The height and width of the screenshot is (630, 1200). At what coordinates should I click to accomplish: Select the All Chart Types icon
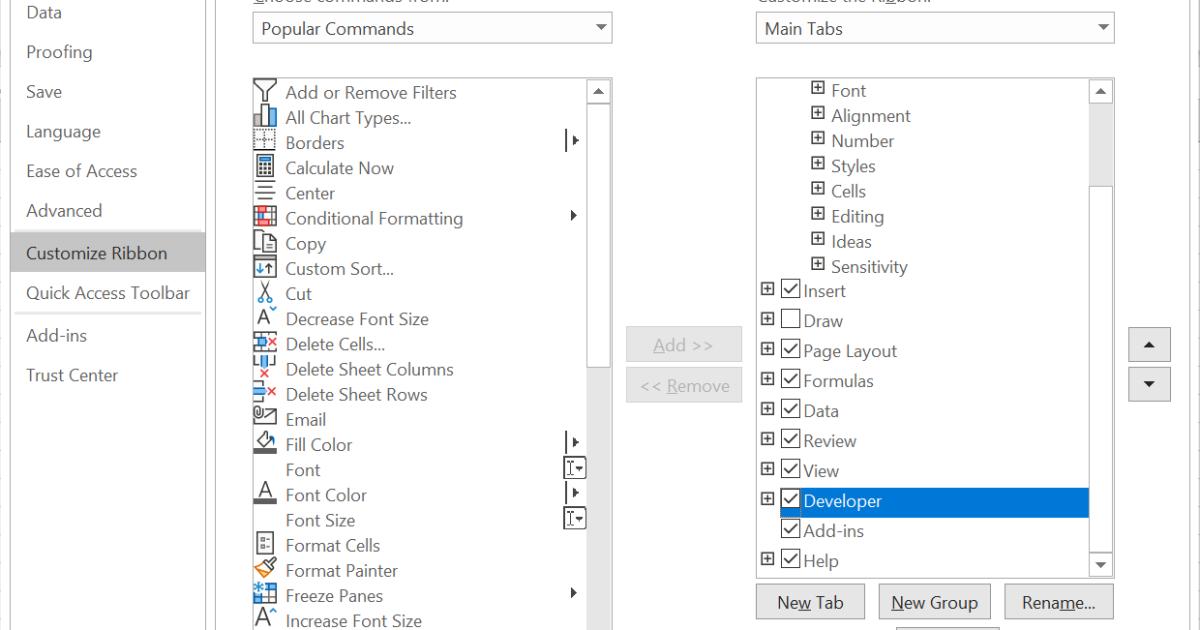click(265, 117)
